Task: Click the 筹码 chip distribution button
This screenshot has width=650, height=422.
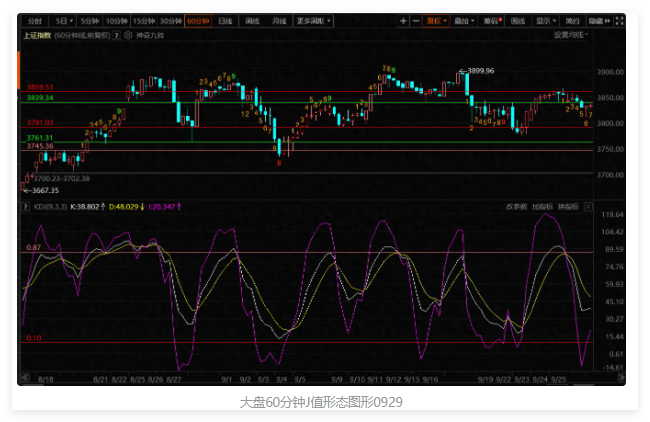Action: 490,20
